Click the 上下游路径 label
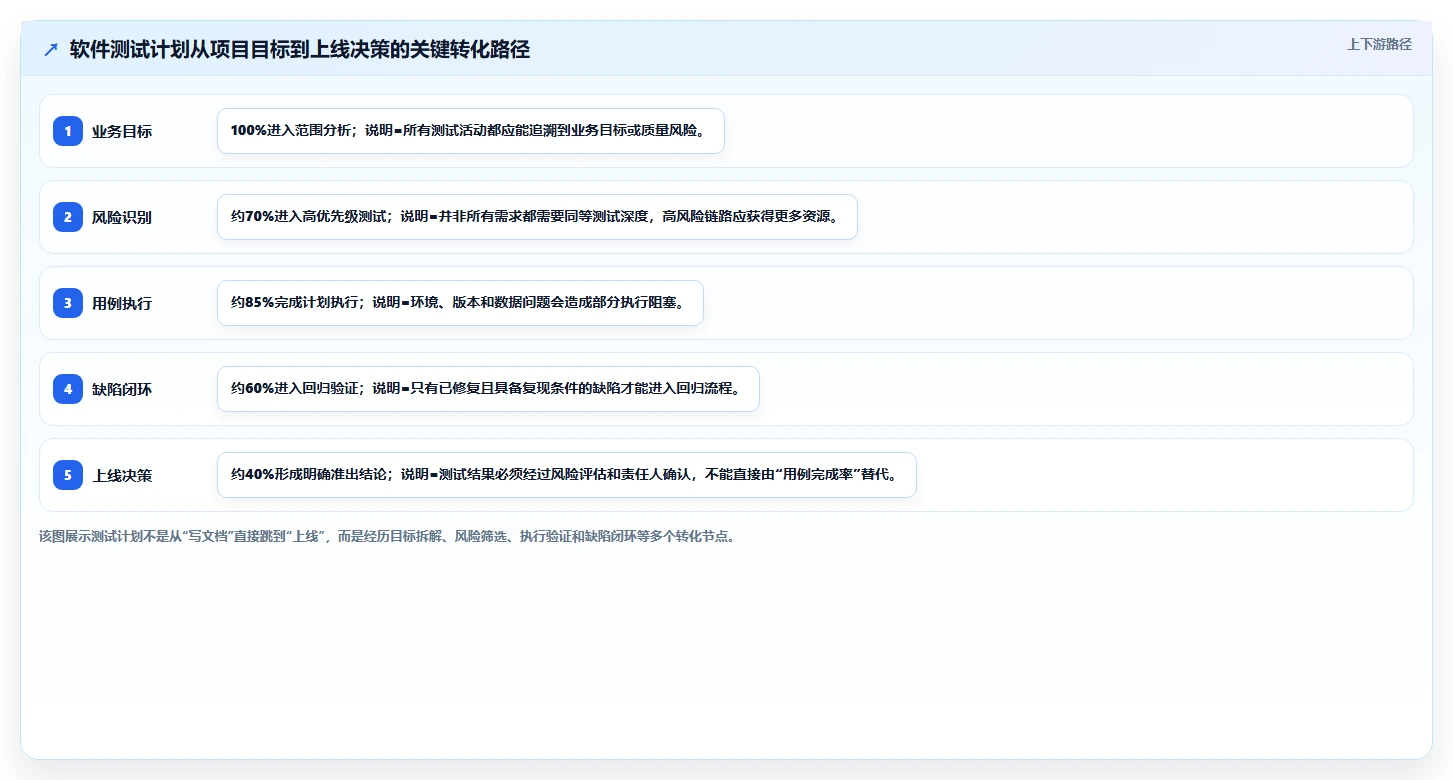 coord(1379,44)
